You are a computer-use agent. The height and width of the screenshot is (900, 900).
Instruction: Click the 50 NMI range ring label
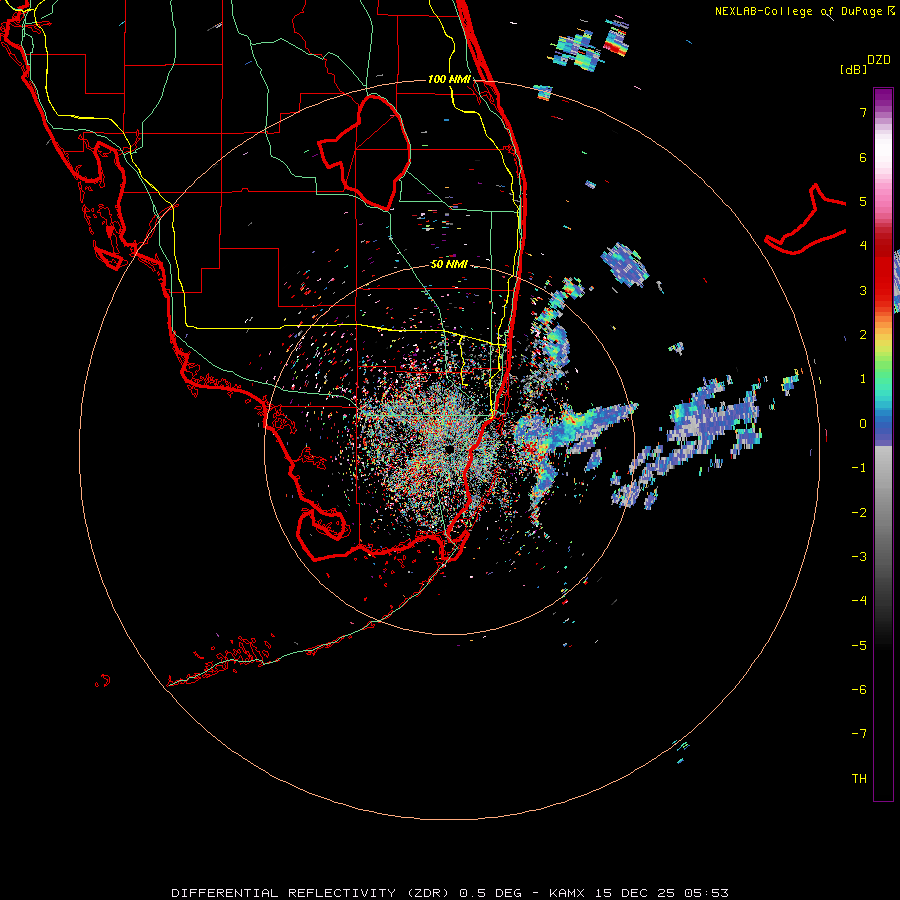[x=449, y=264]
